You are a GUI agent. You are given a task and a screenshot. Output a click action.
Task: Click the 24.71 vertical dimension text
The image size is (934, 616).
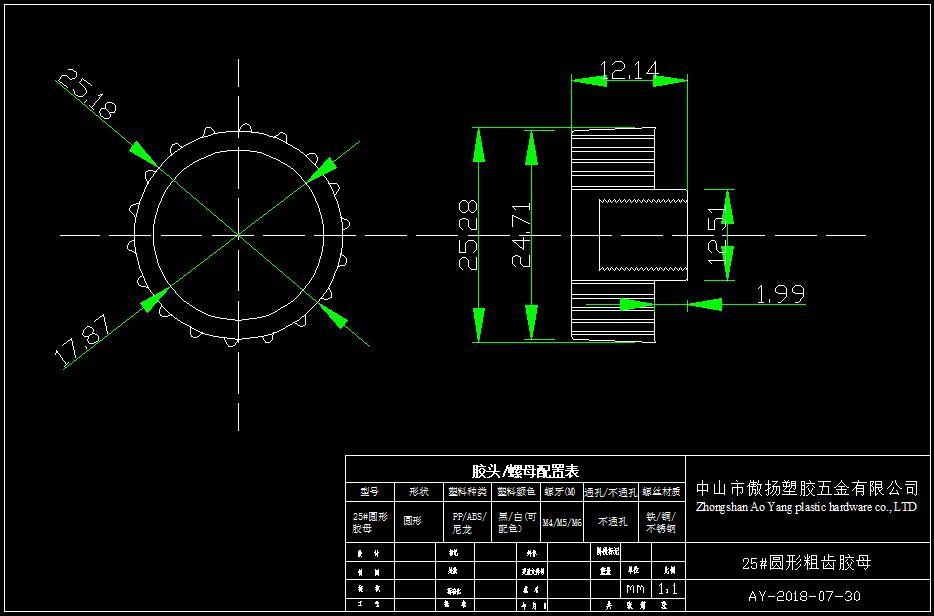click(x=522, y=235)
